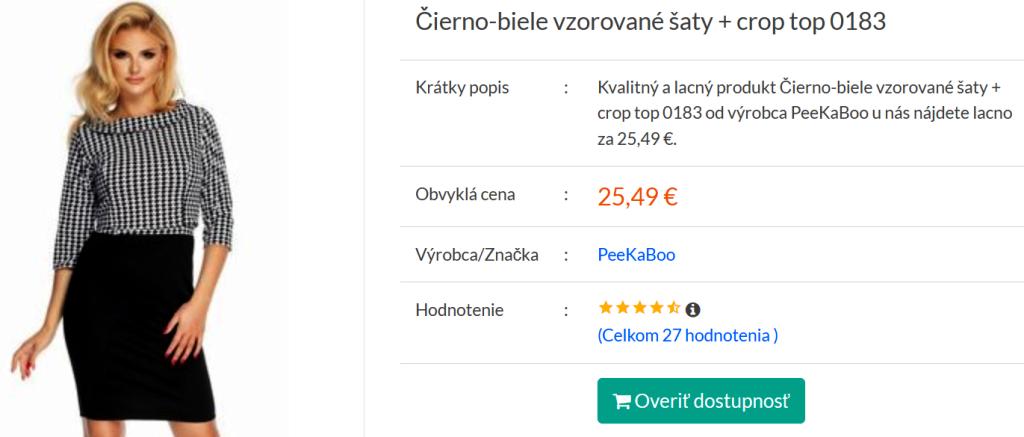Click the Obvyklá cena label

[x=465, y=194]
